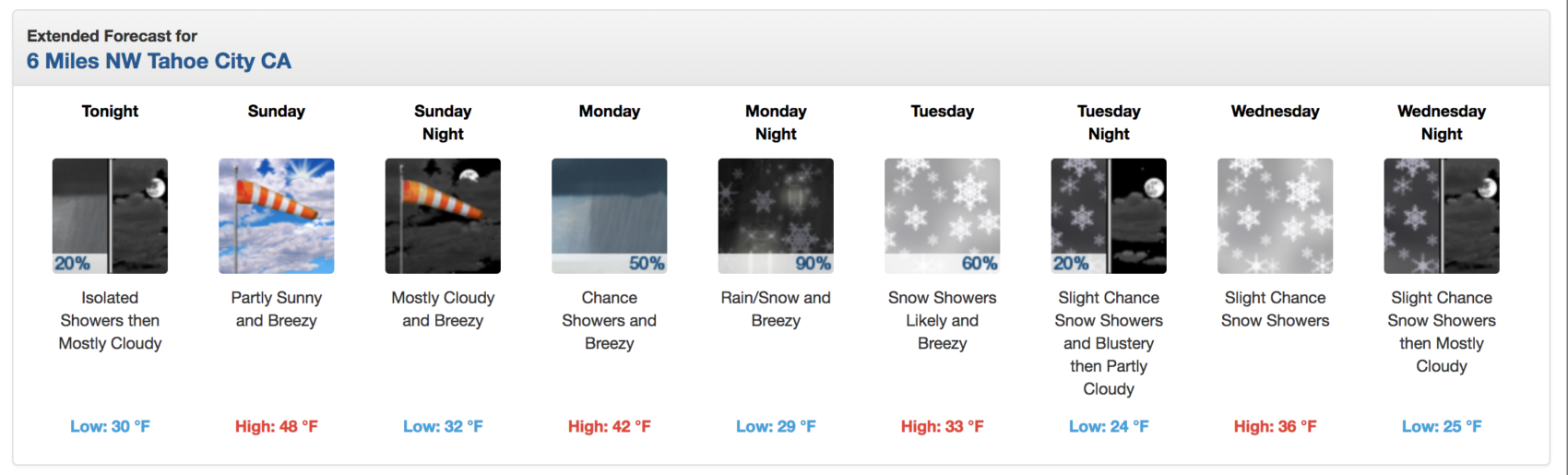Click Tuesday Night's 20% snow icon
The height and width of the screenshot is (475, 1568).
[1109, 216]
